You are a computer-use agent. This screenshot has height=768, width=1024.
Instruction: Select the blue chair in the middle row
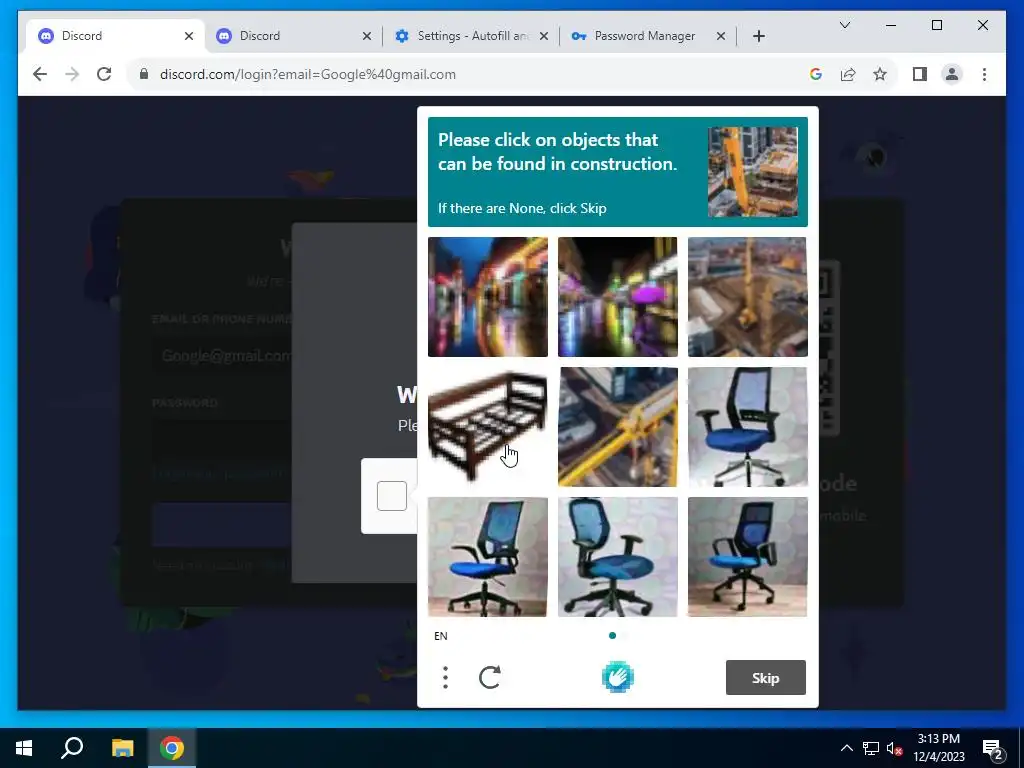point(747,426)
